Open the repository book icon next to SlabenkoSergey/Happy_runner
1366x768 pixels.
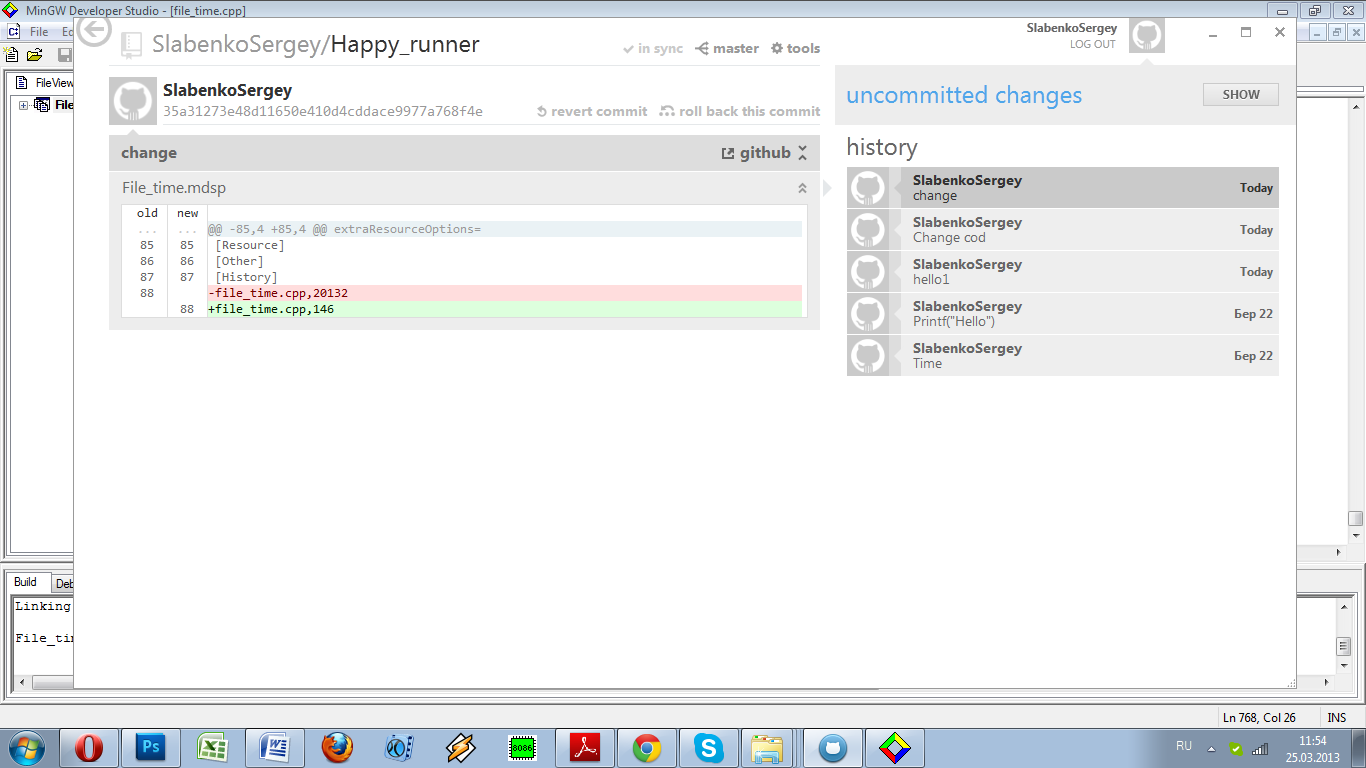click(x=131, y=45)
